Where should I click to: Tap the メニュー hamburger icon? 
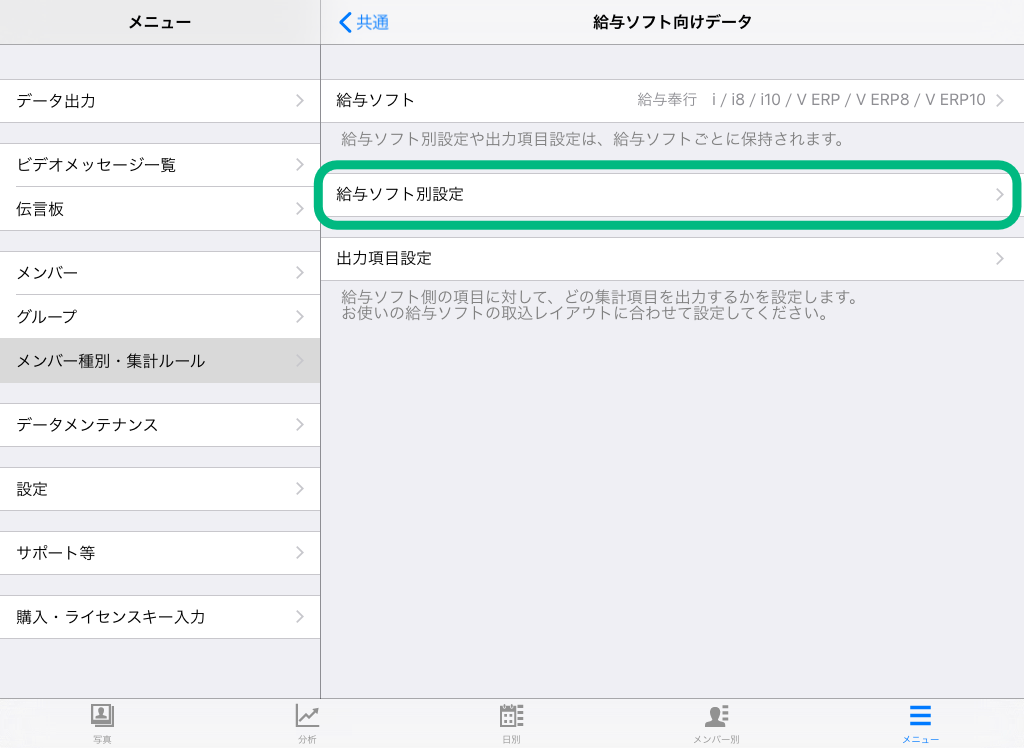[920, 716]
